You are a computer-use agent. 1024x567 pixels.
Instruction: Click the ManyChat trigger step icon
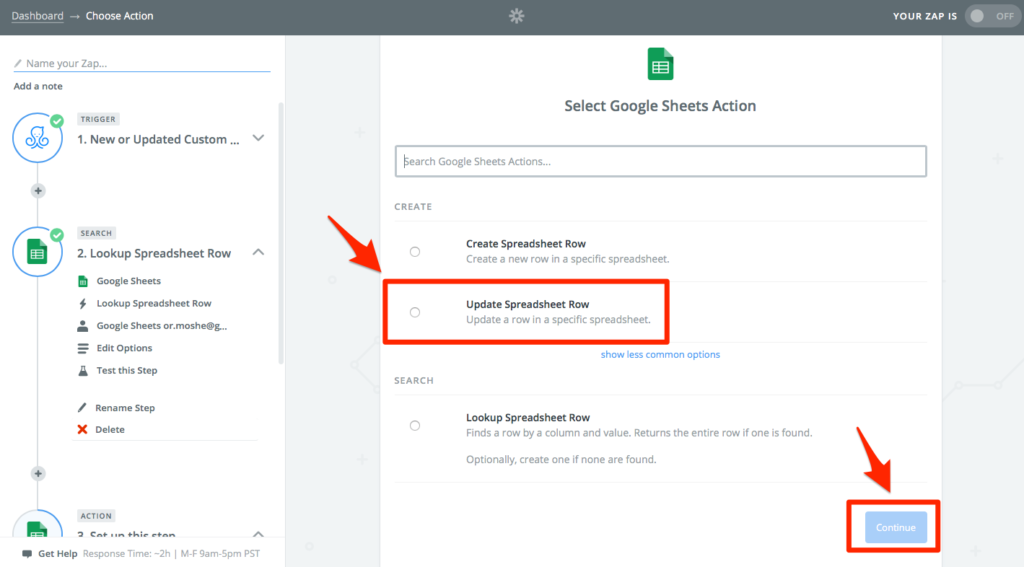click(x=37, y=138)
